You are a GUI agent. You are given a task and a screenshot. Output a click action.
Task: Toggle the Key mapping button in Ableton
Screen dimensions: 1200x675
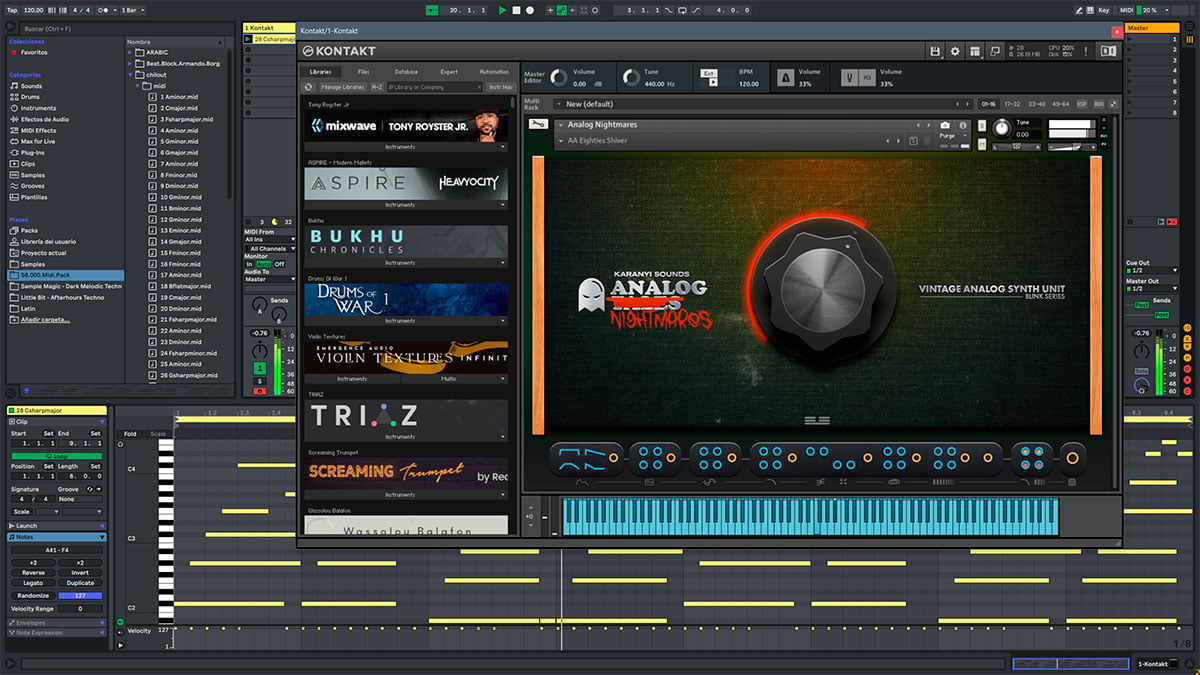[1103, 10]
